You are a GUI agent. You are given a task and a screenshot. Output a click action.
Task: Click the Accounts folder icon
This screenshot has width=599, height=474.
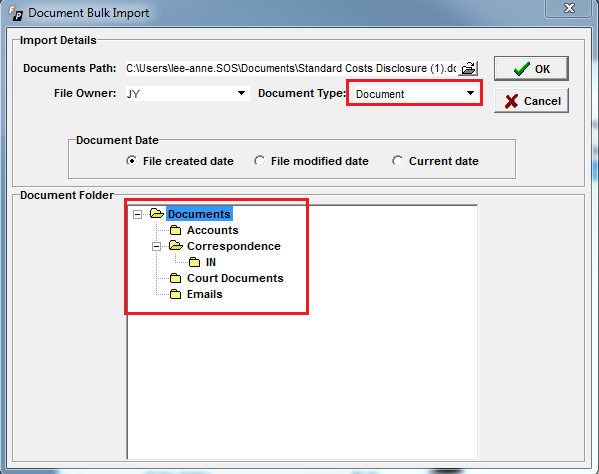coord(175,230)
